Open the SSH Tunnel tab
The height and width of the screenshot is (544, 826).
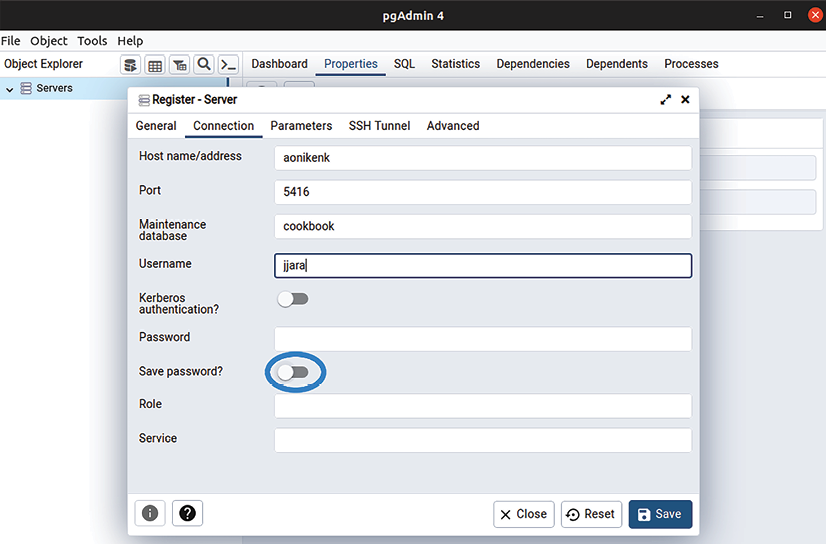coord(379,126)
